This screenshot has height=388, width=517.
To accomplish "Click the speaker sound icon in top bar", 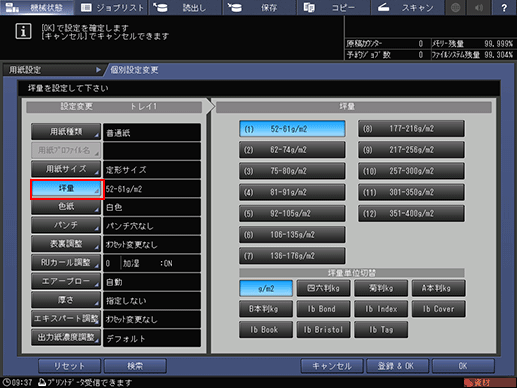I will tap(479, 7).
